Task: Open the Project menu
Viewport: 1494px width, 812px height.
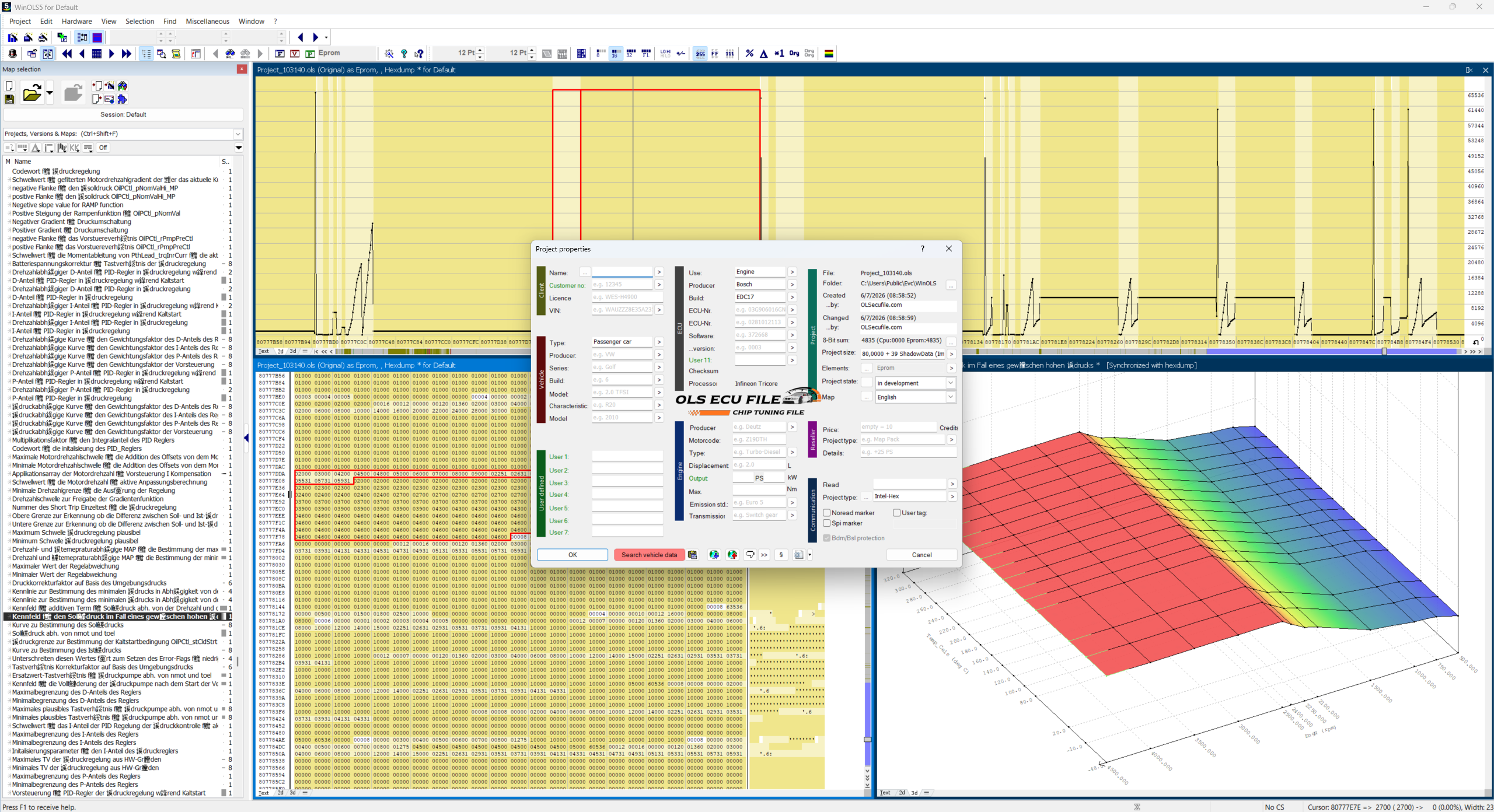Action: tap(20, 22)
